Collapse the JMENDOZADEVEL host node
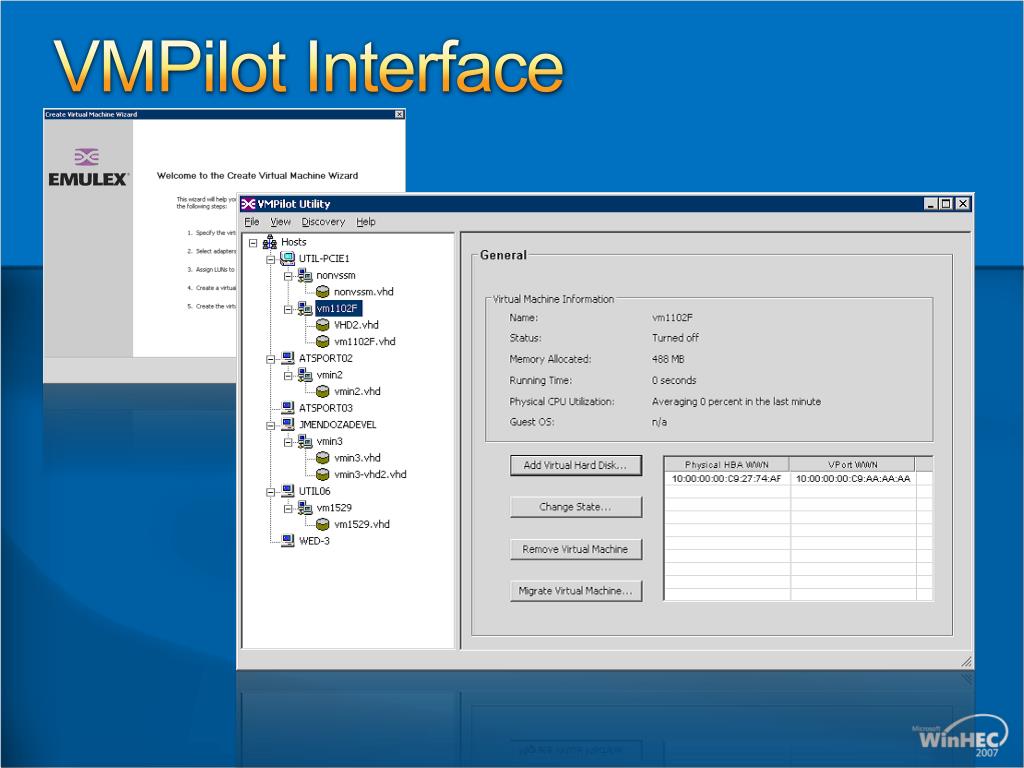 pos(270,425)
